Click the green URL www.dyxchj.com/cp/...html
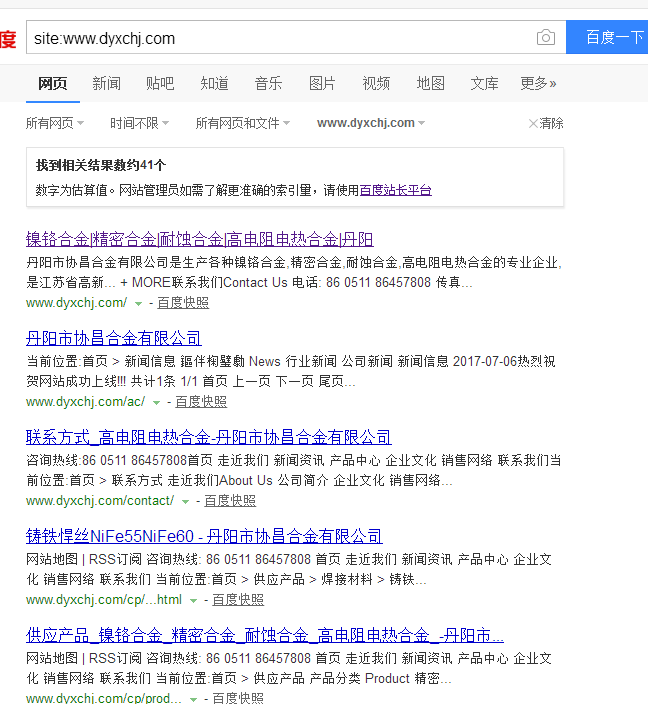Image resolution: width=648 pixels, height=704 pixels. [104, 599]
